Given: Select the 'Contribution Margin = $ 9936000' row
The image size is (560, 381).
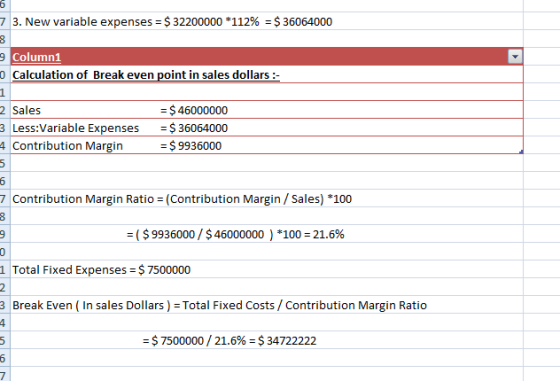Looking at the screenshot, I should click(x=267, y=145).
